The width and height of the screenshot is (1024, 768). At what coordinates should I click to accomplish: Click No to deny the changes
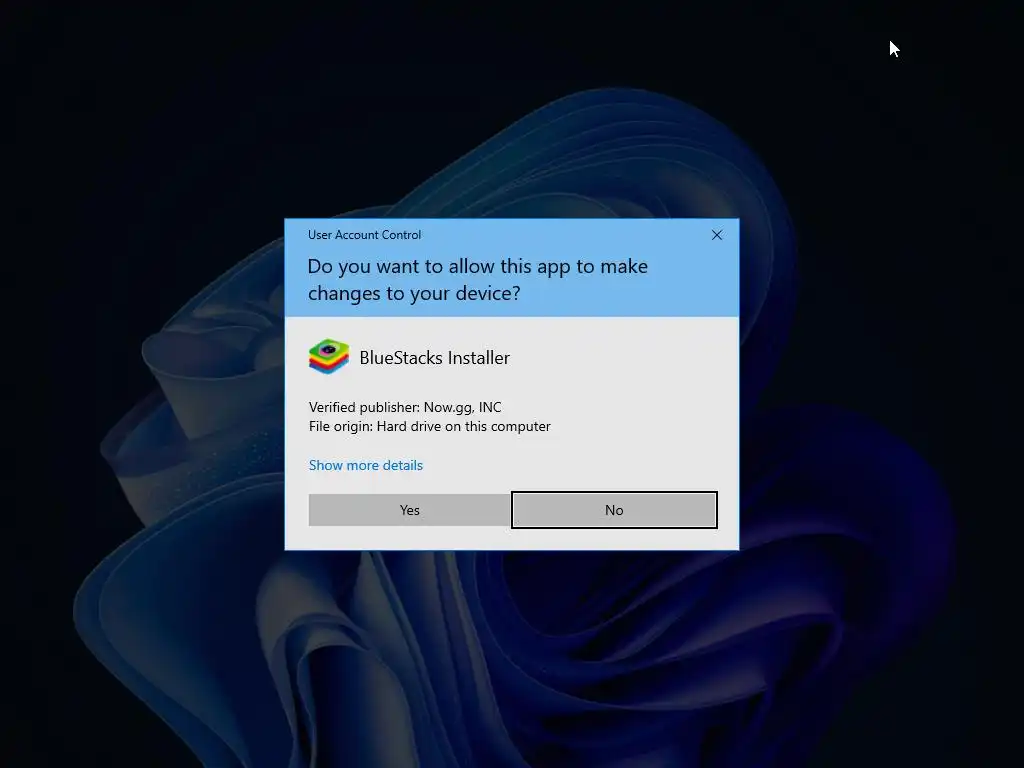click(x=614, y=510)
